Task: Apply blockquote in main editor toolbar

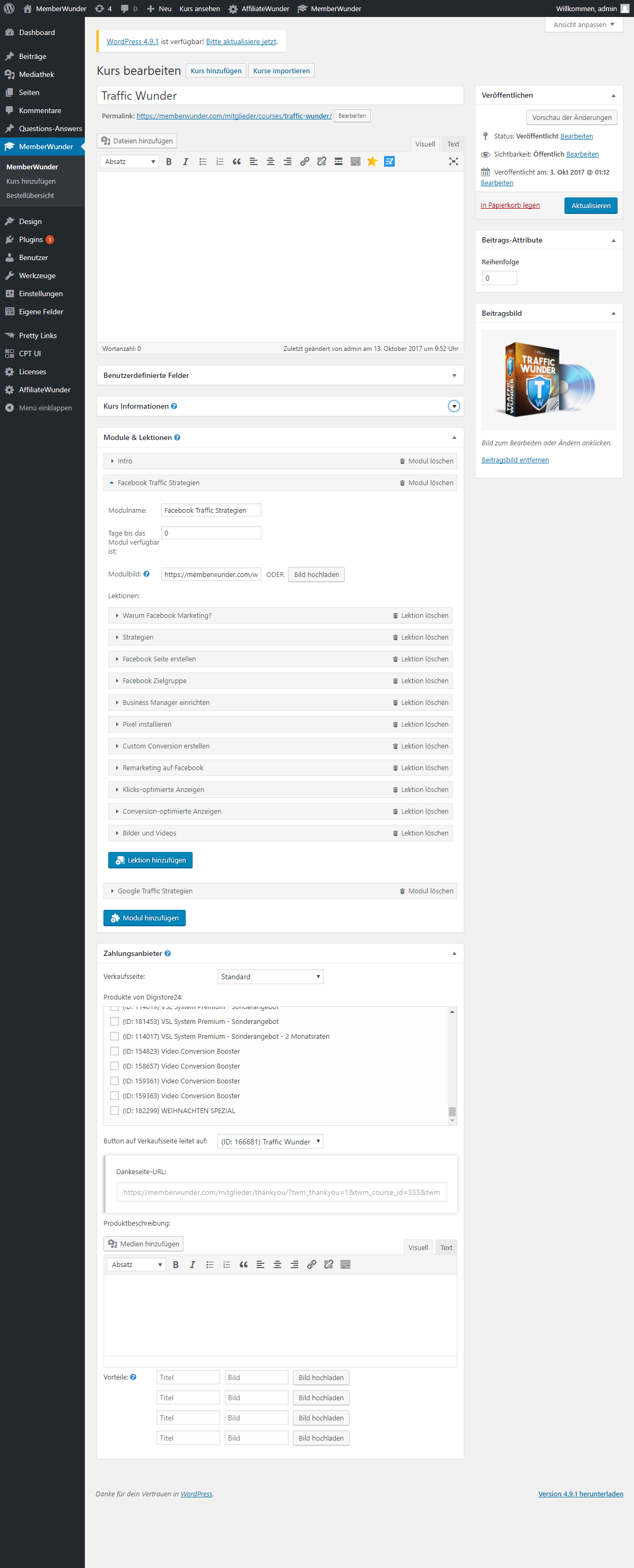Action: 237,161
